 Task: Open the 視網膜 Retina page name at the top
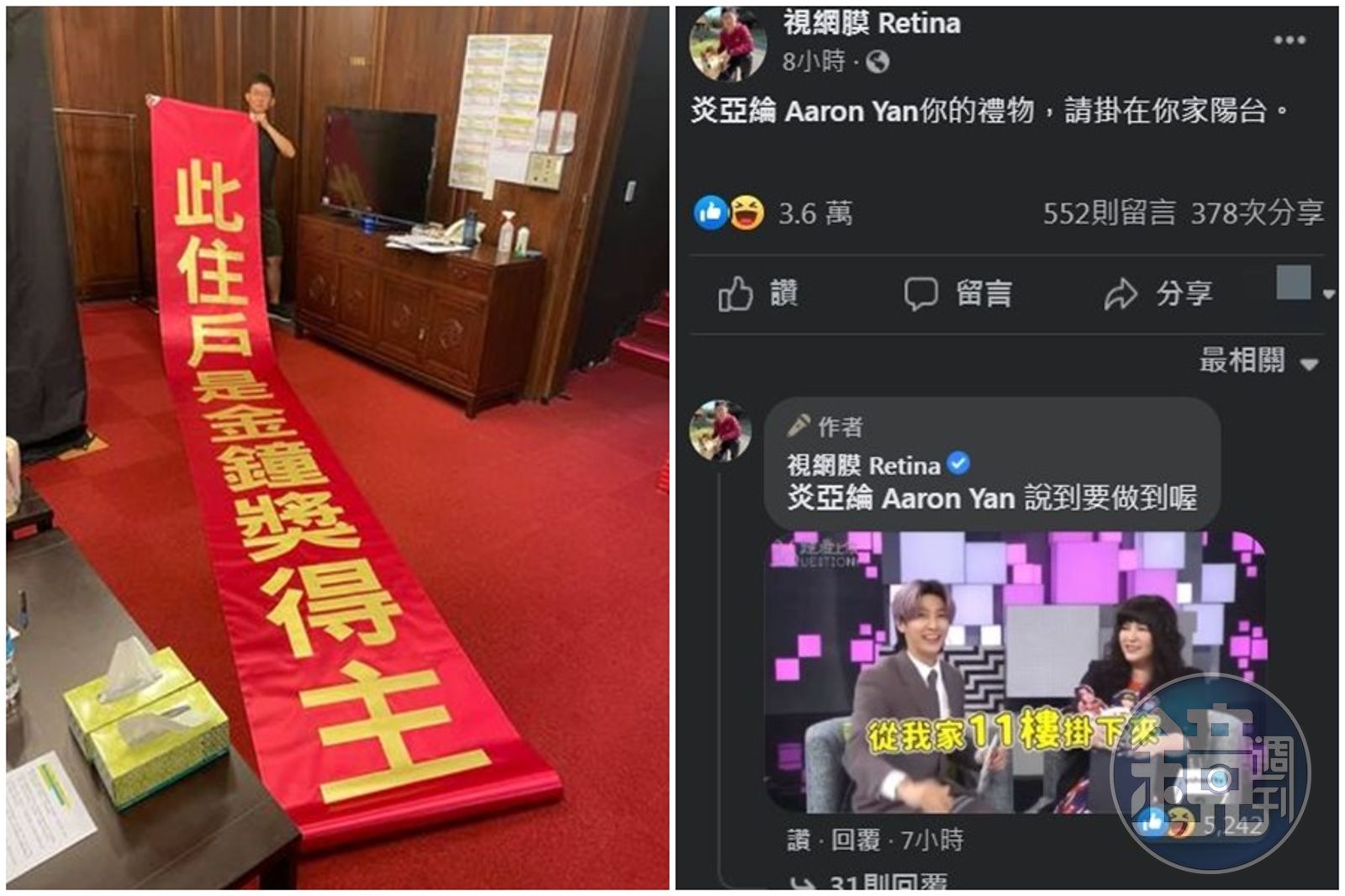coord(872,23)
